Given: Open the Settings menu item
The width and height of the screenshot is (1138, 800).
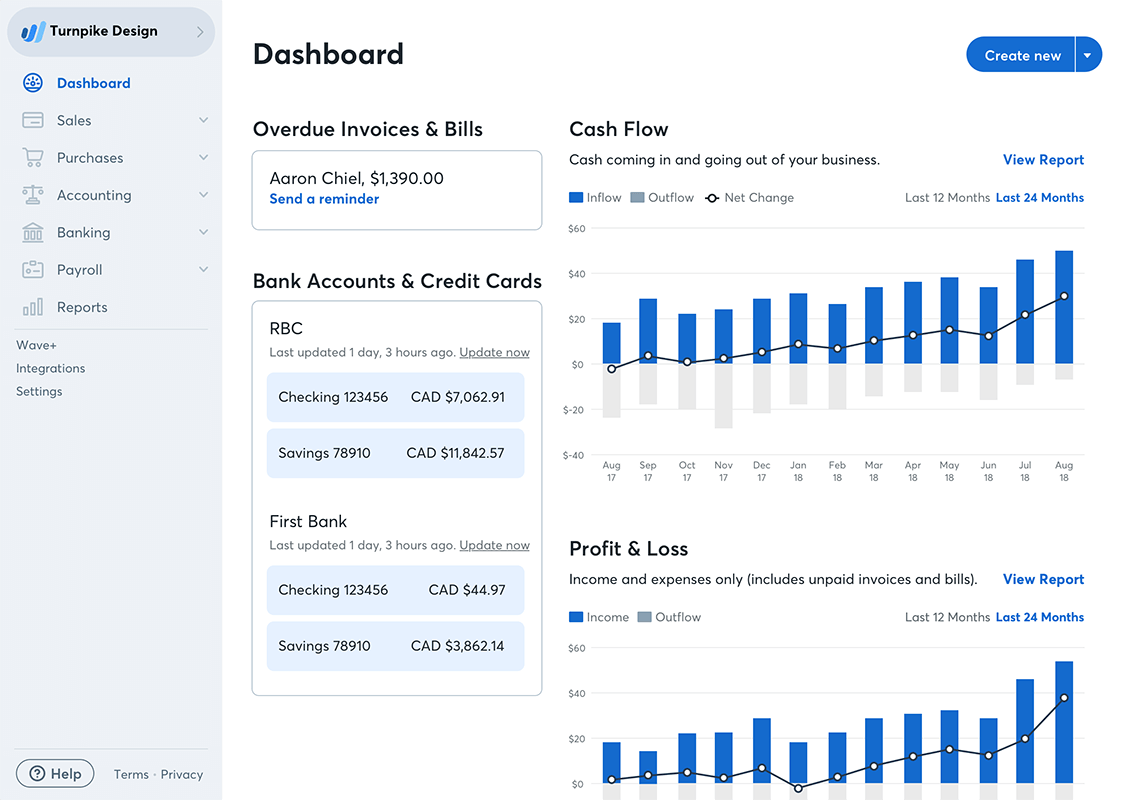Looking at the screenshot, I should [39, 391].
